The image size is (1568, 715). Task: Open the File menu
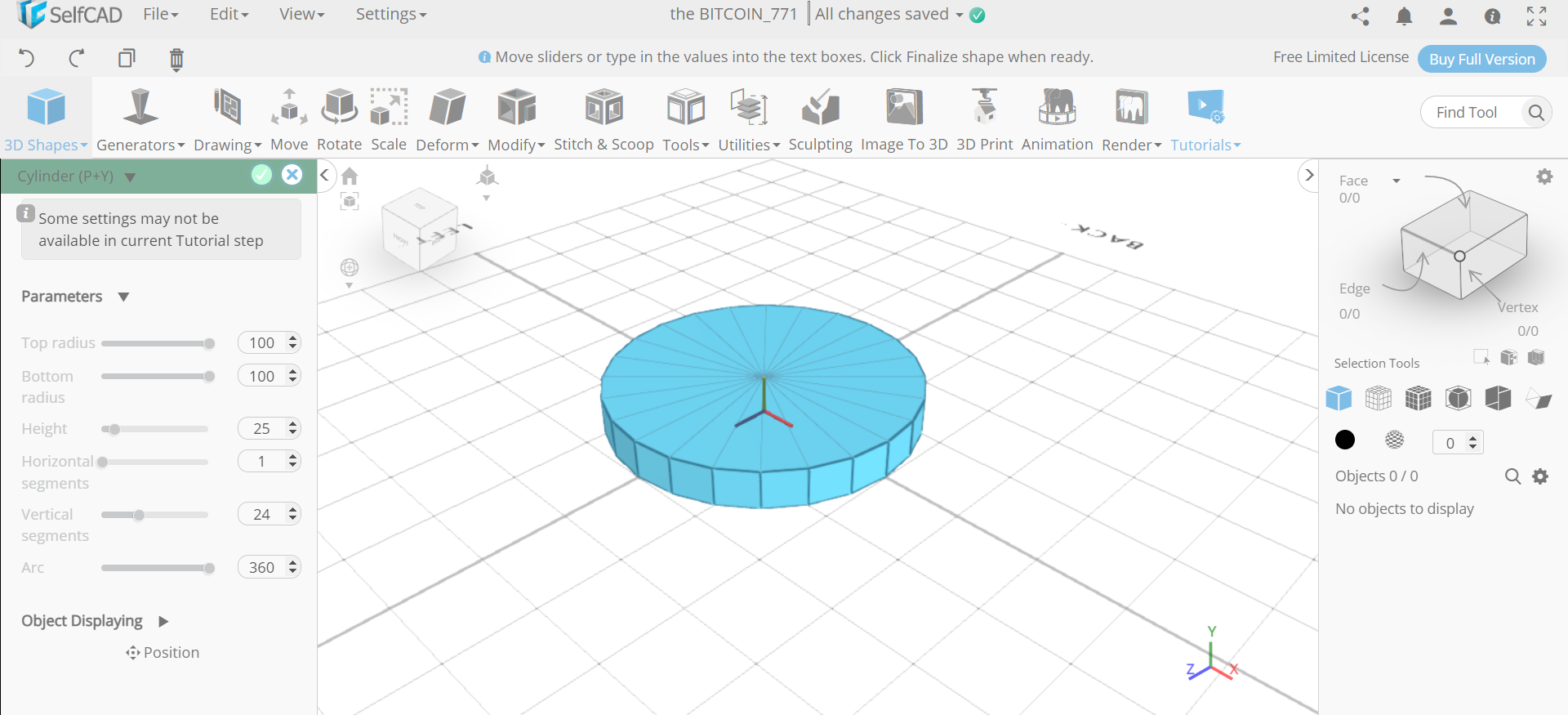tap(160, 14)
